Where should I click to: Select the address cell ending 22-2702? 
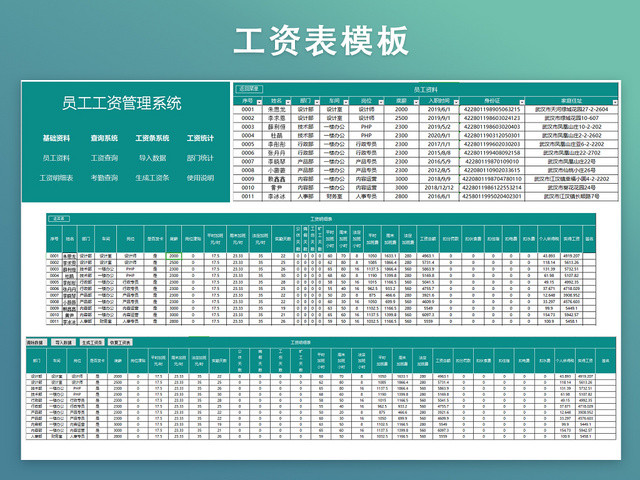571,153
